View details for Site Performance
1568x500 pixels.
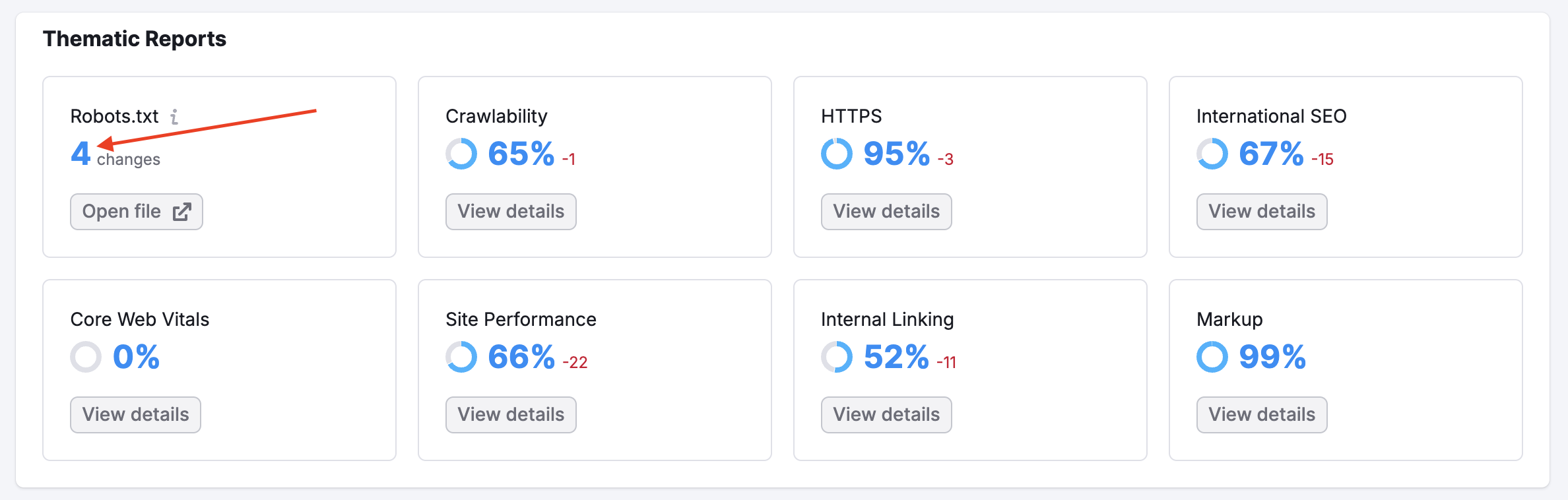tap(511, 415)
